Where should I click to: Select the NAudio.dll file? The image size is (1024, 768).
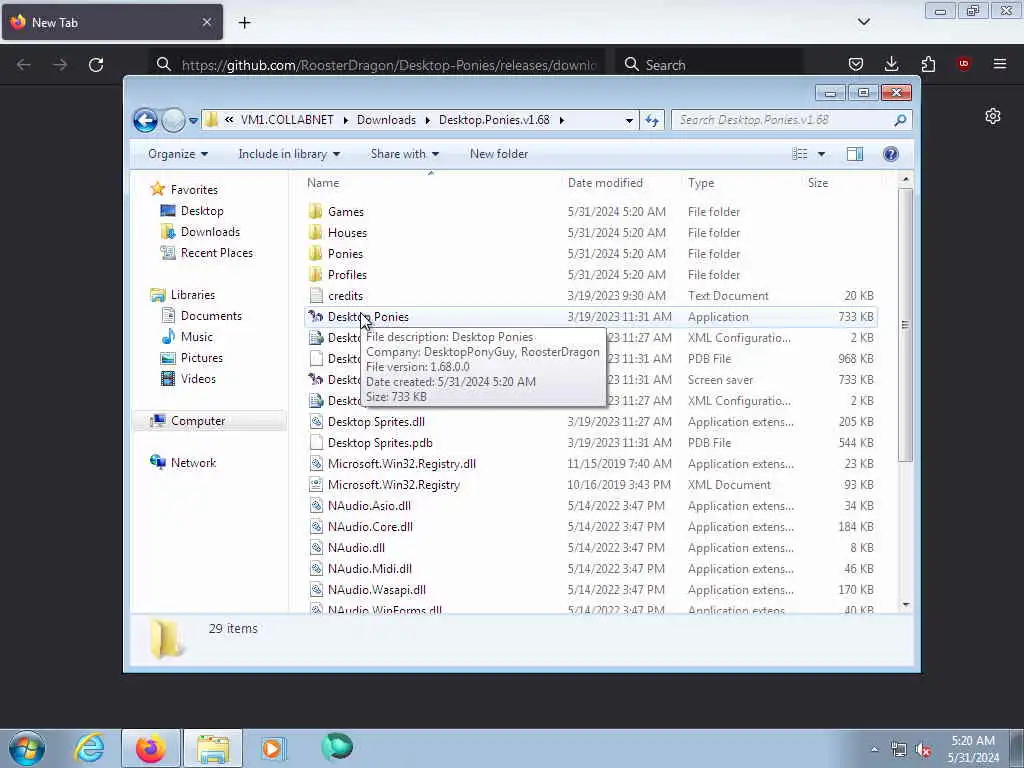click(x=356, y=547)
